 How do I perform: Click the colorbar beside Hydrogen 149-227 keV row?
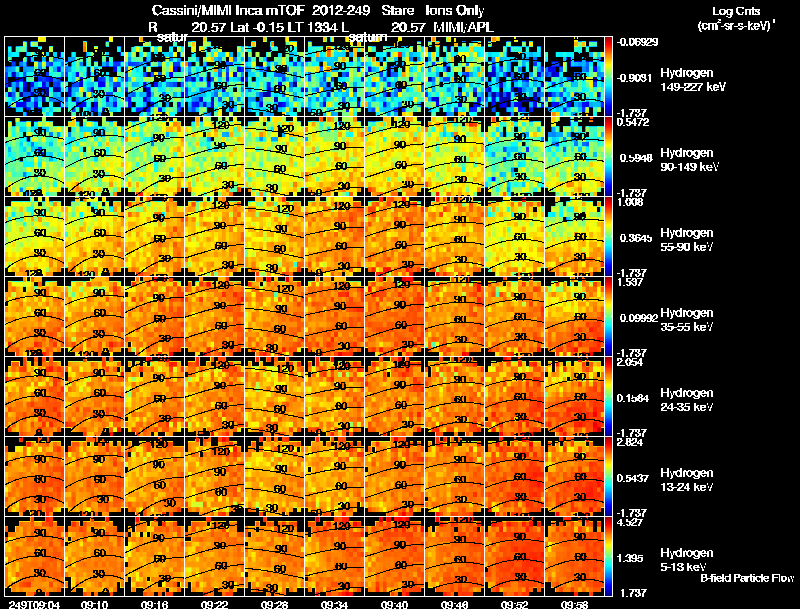[608, 77]
